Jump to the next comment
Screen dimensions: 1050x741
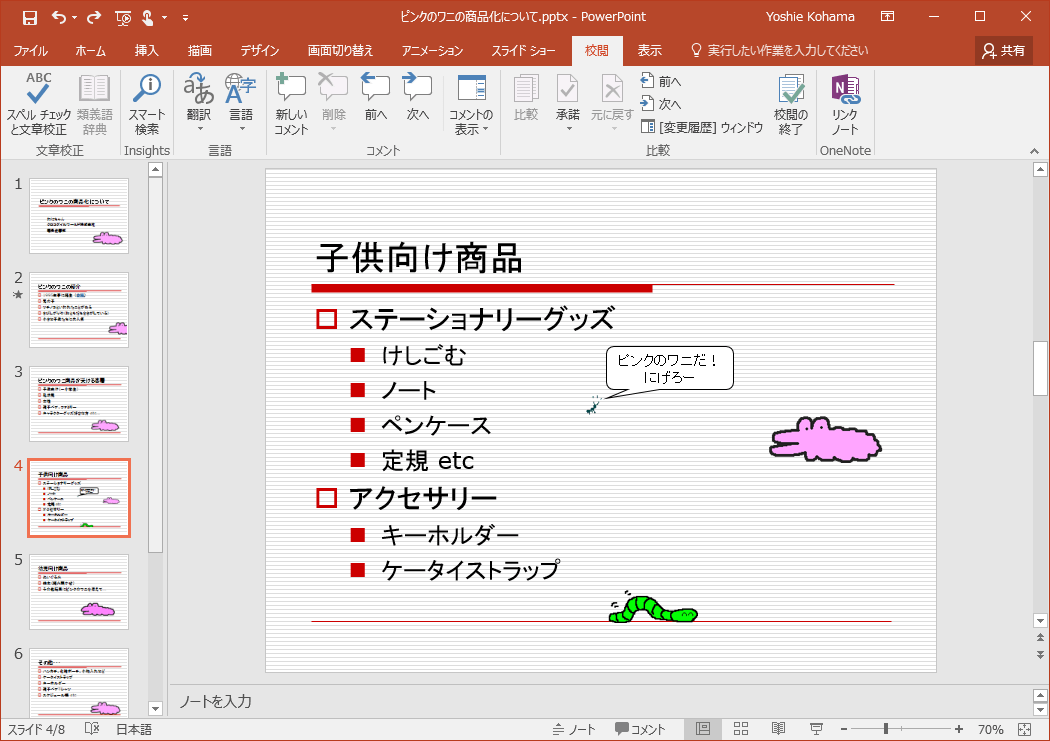click(x=417, y=104)
